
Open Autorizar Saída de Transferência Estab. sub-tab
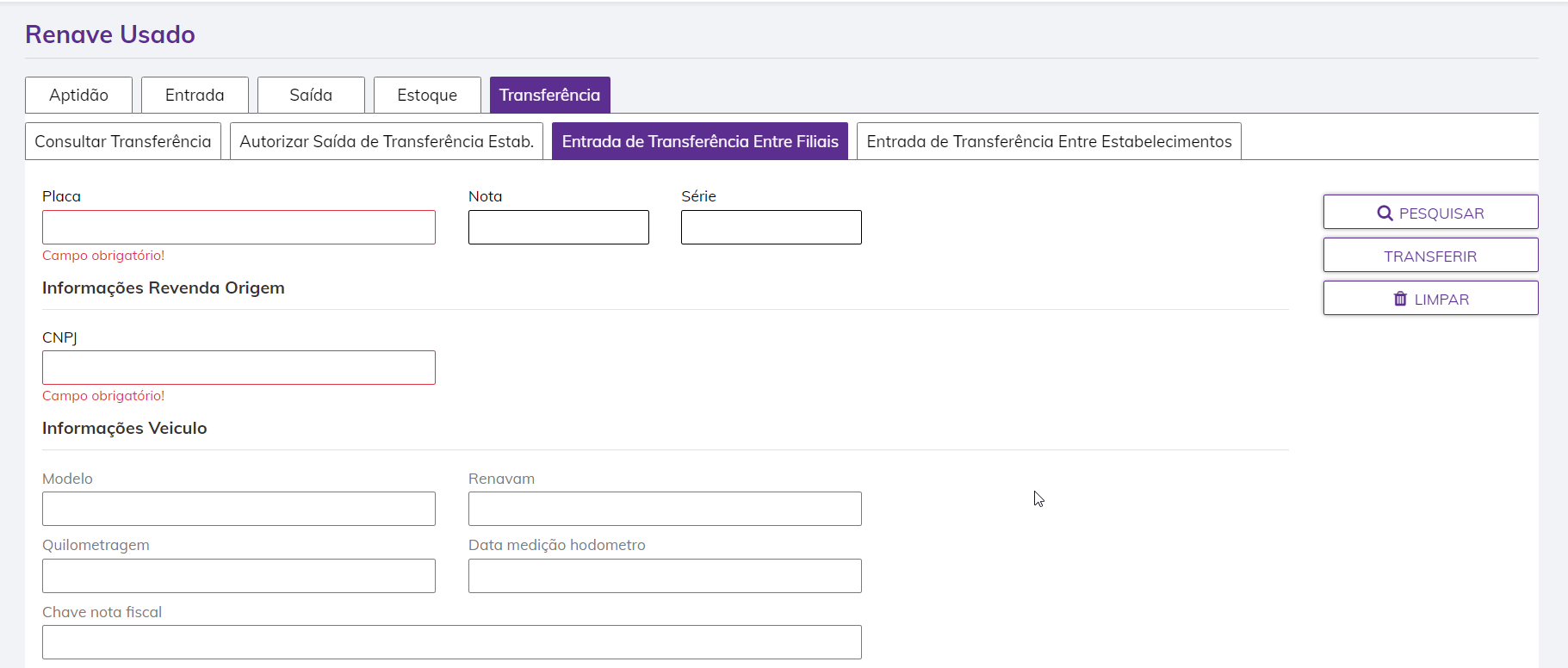pos(387,141)
